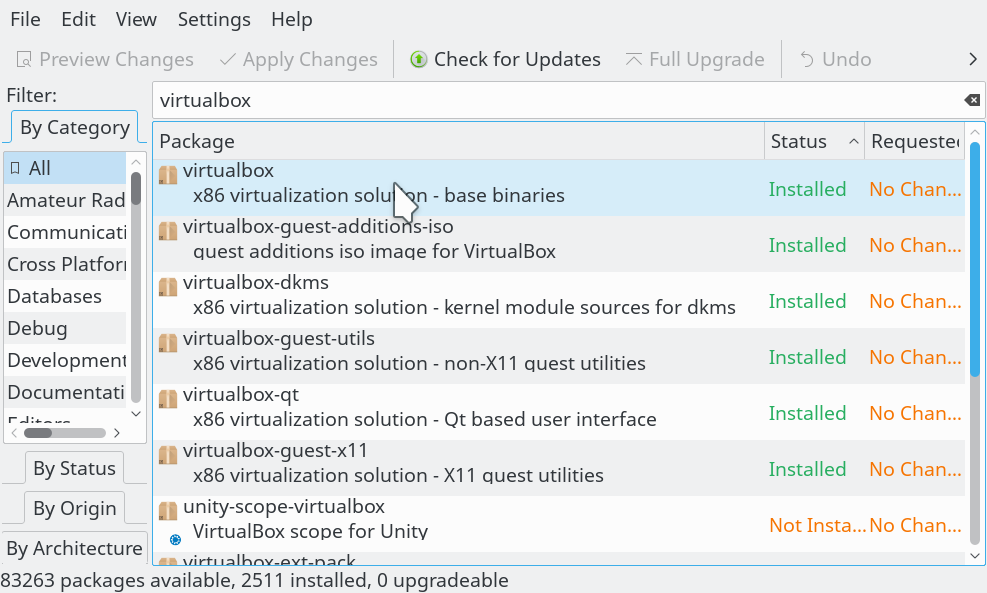Click the virtualbox package icon

(x=168, y=175)
